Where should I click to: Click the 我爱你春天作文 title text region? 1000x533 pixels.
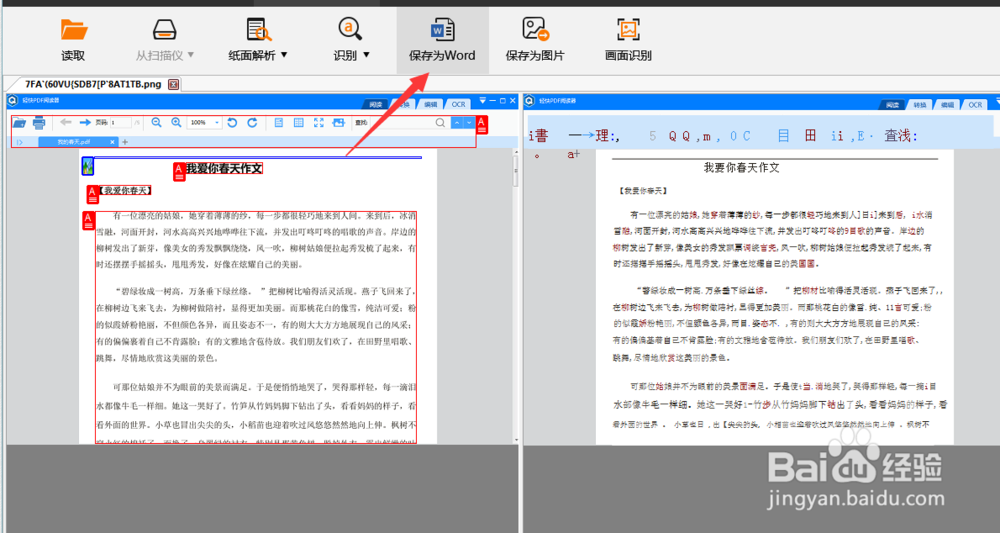pos(224,168)
